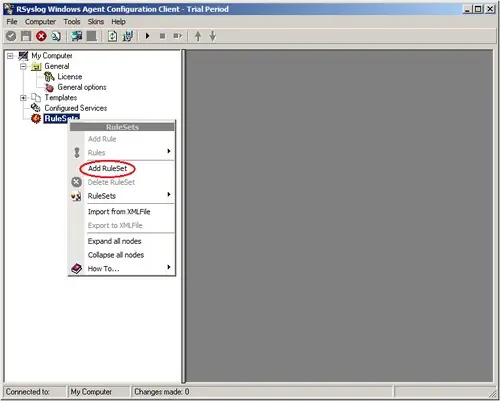The width and height of the screenshot is (500, 401).
Task: Open the RuleSets submenu entry
Action: 122,196
